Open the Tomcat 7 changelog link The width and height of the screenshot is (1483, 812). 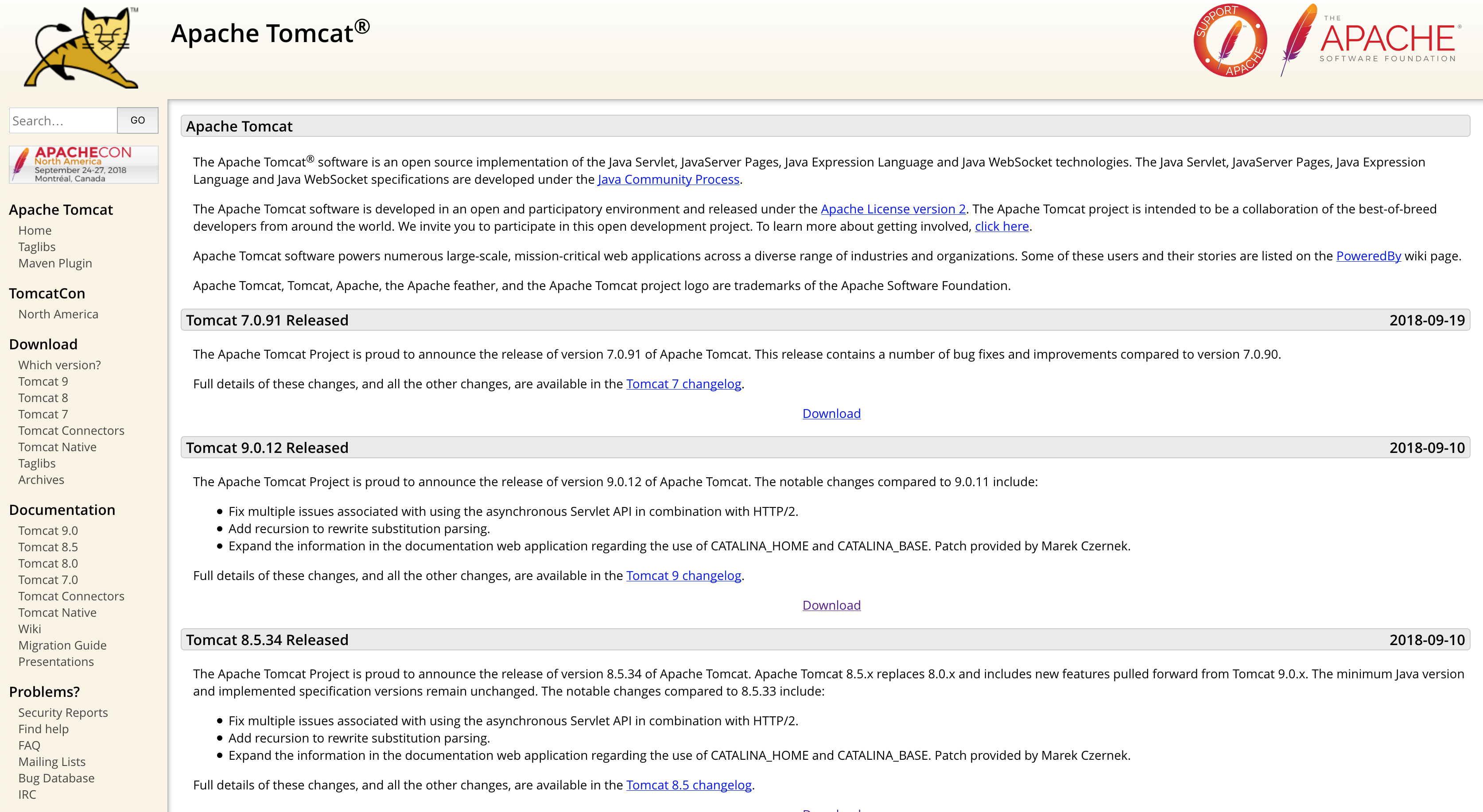(683, 384)
